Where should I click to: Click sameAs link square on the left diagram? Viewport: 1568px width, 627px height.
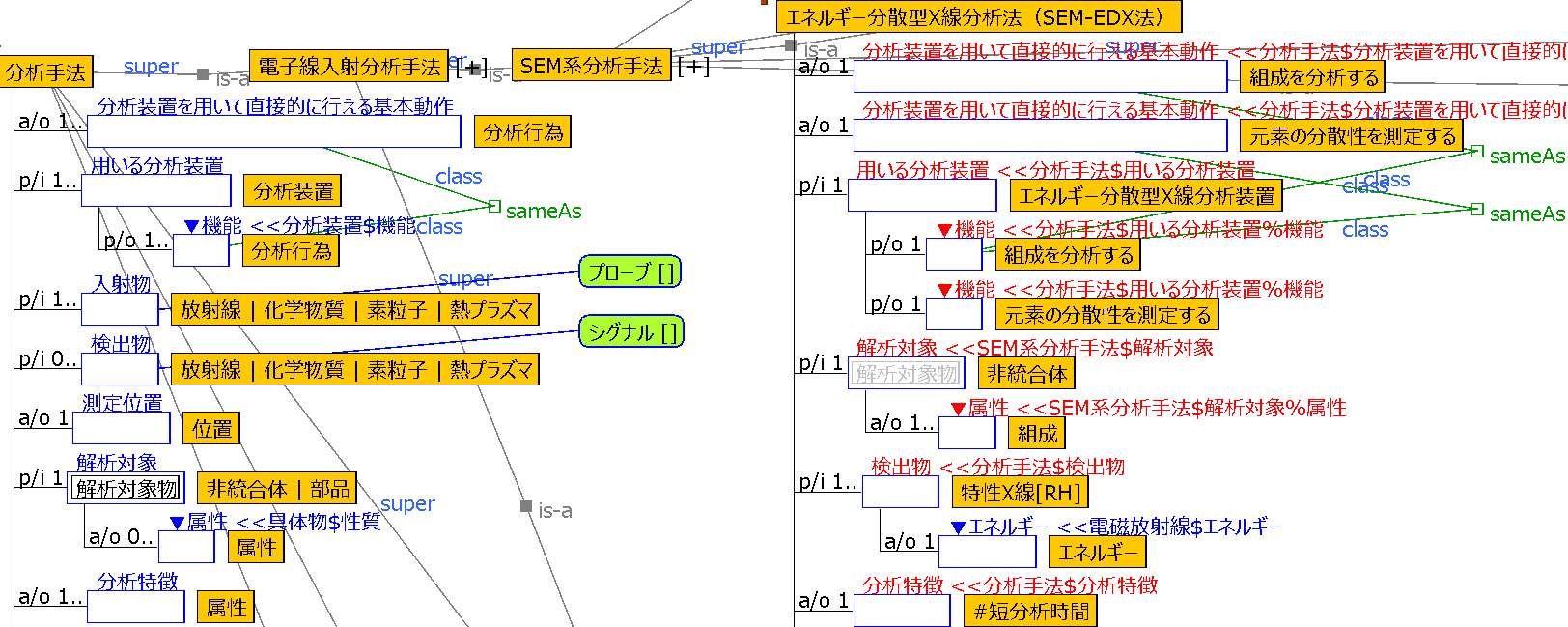pos(495,206)
